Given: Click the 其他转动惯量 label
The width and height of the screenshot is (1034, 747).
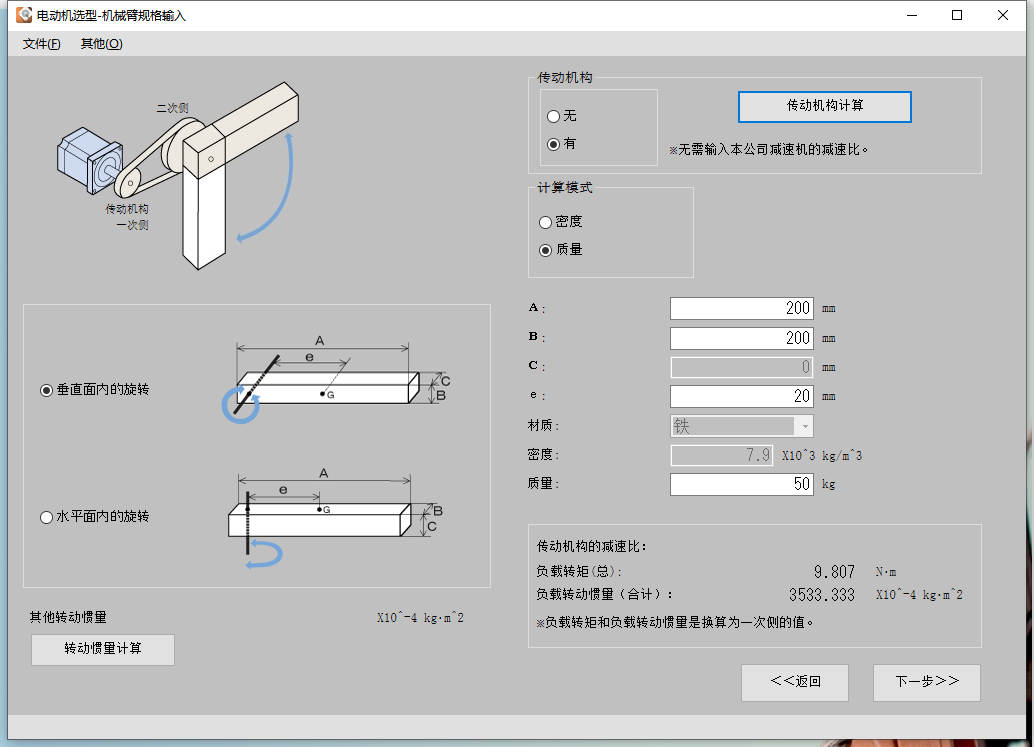Looking at the screenshot, I should (x=68, y=617).
